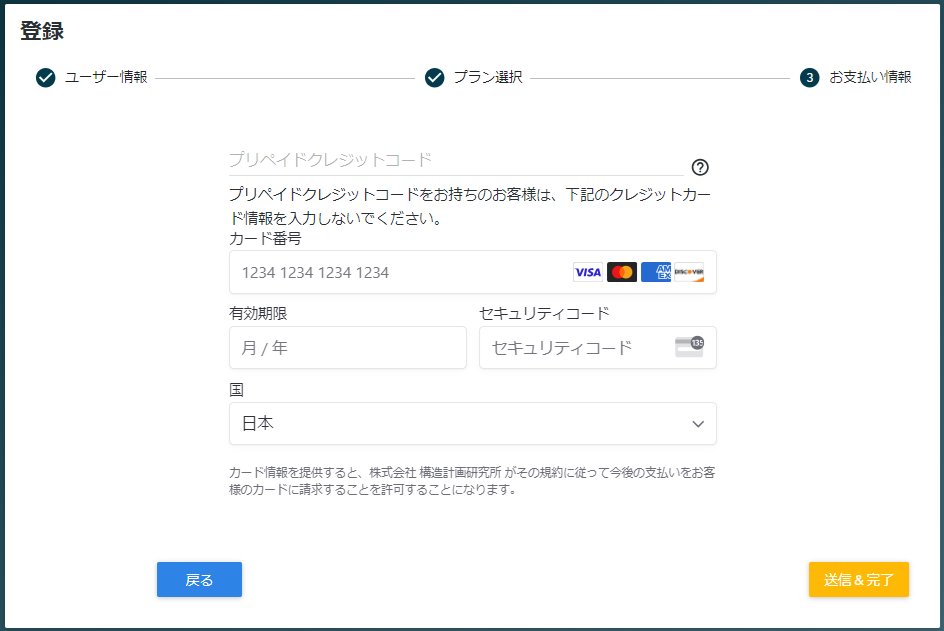Click the カード番号 label
Viewport: 944px width, 631px height.
[x=265, y=238]
